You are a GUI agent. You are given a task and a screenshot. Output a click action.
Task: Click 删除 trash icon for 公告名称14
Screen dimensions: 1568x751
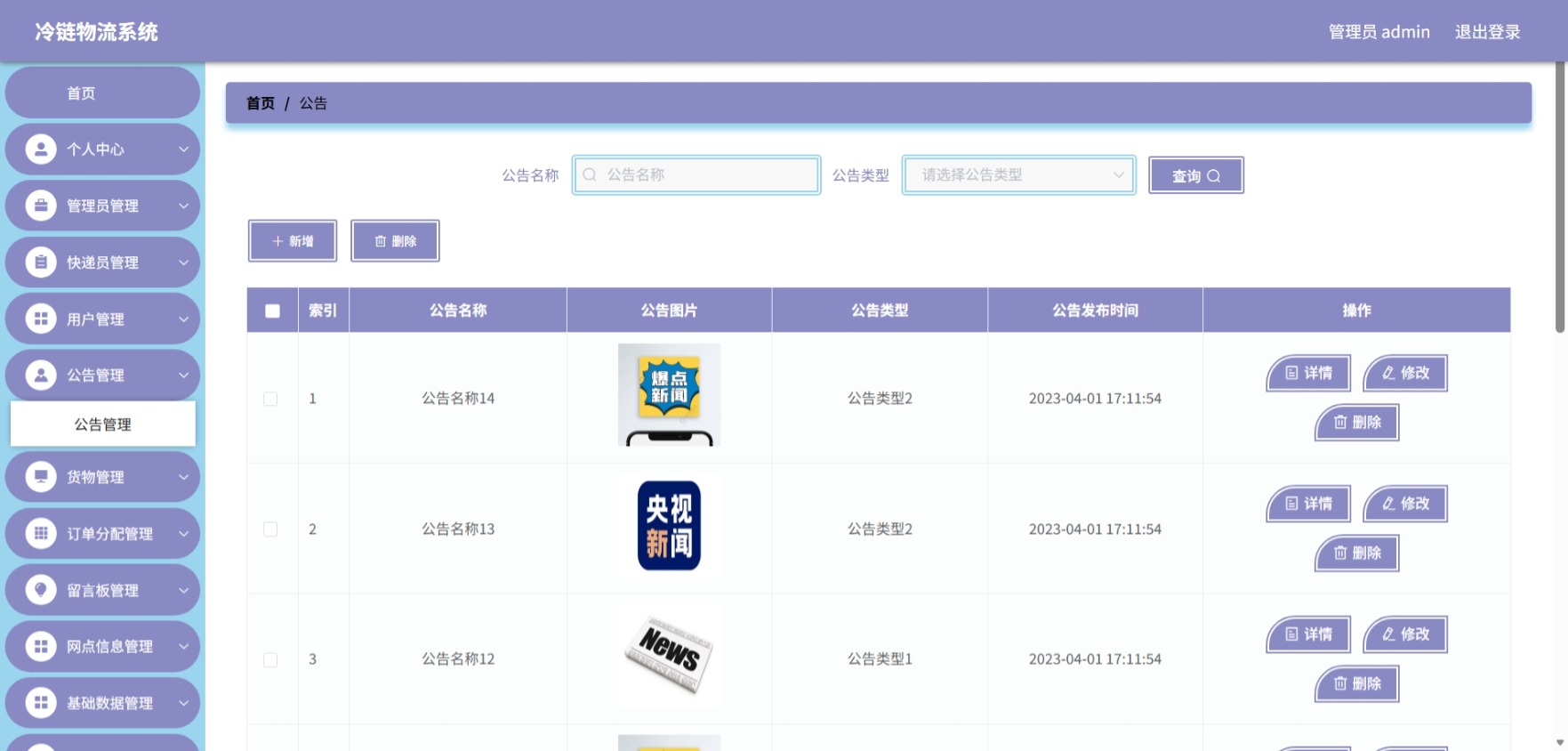point(1340,422)
